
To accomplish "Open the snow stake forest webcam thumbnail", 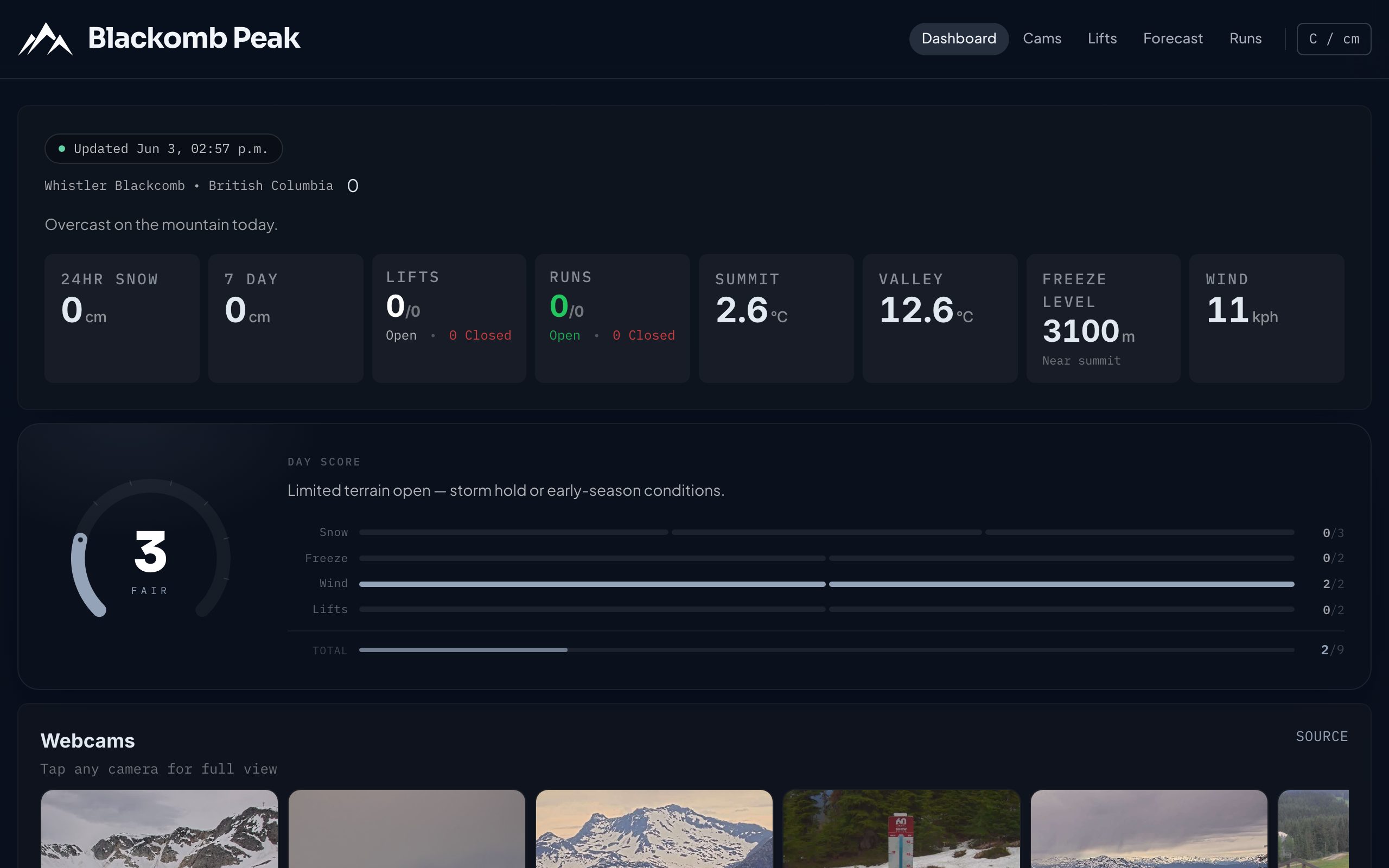I will (902, 829).
